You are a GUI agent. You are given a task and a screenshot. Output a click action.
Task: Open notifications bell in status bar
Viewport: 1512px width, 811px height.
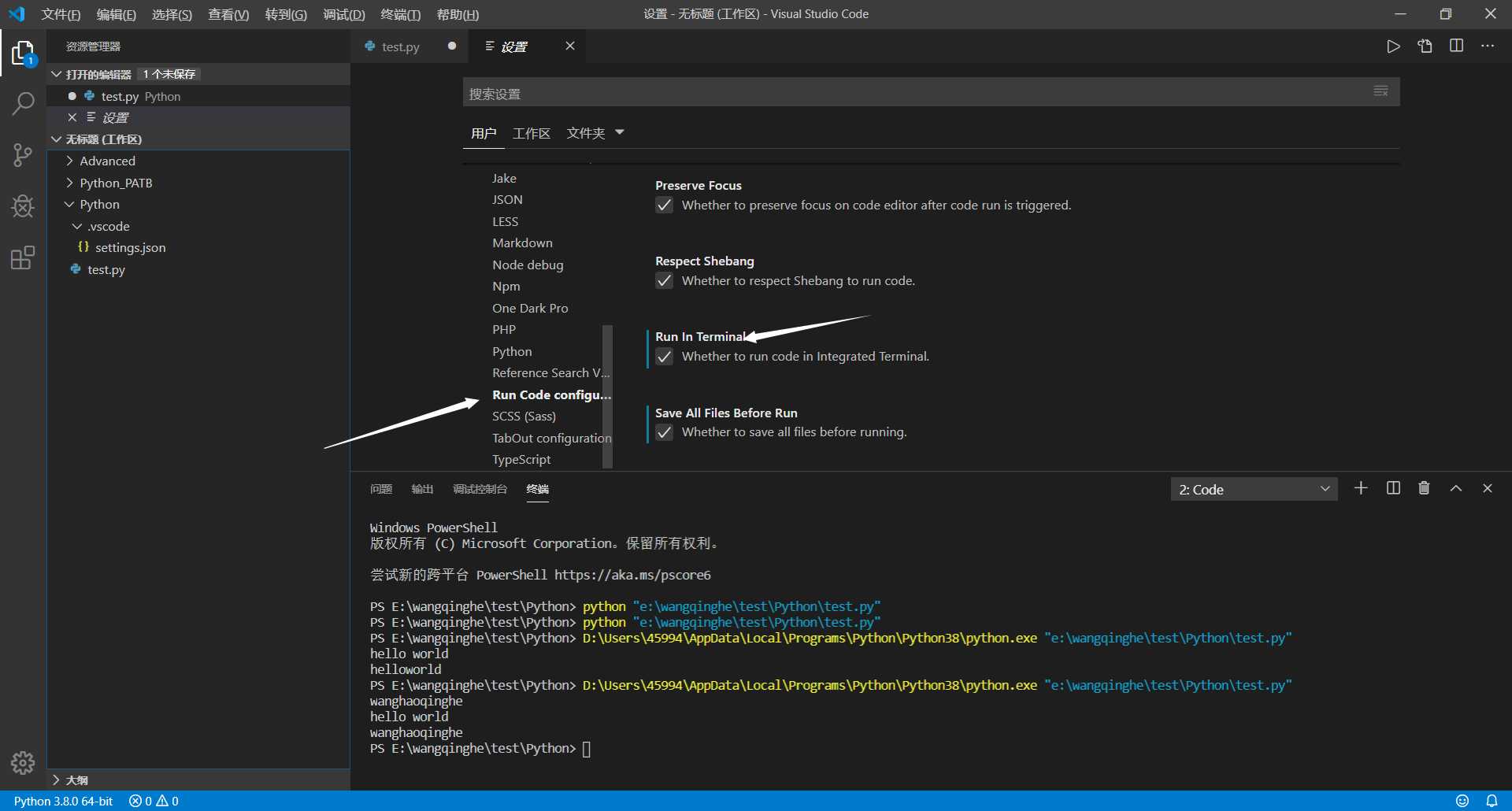coord(1492,801)
